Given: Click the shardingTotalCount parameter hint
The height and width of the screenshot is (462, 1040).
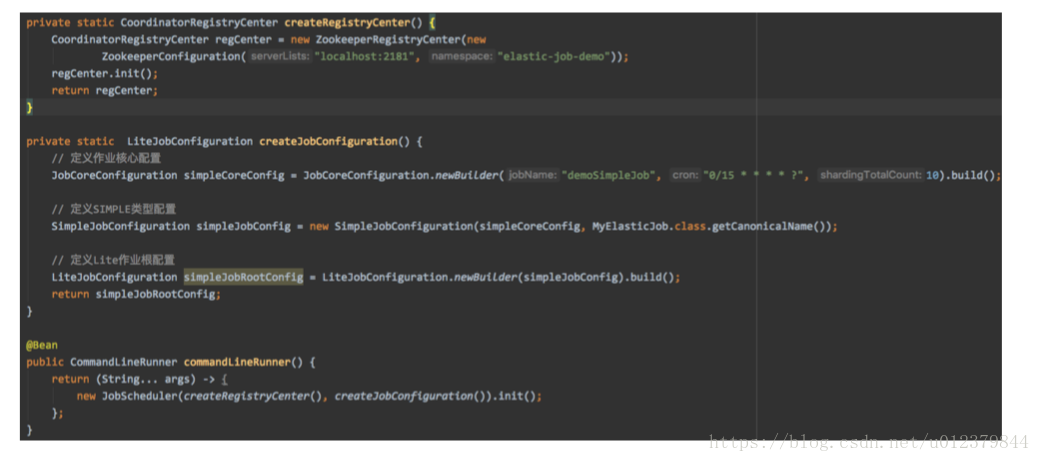Looking at the screenshot, I should 870,176.
